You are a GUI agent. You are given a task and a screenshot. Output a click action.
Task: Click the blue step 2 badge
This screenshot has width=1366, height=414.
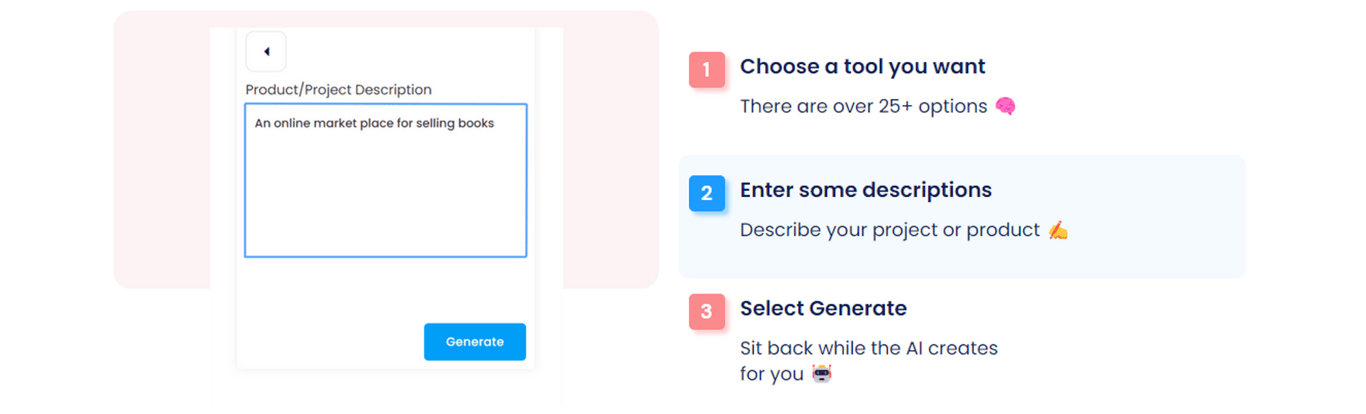[x=706, y=193]
